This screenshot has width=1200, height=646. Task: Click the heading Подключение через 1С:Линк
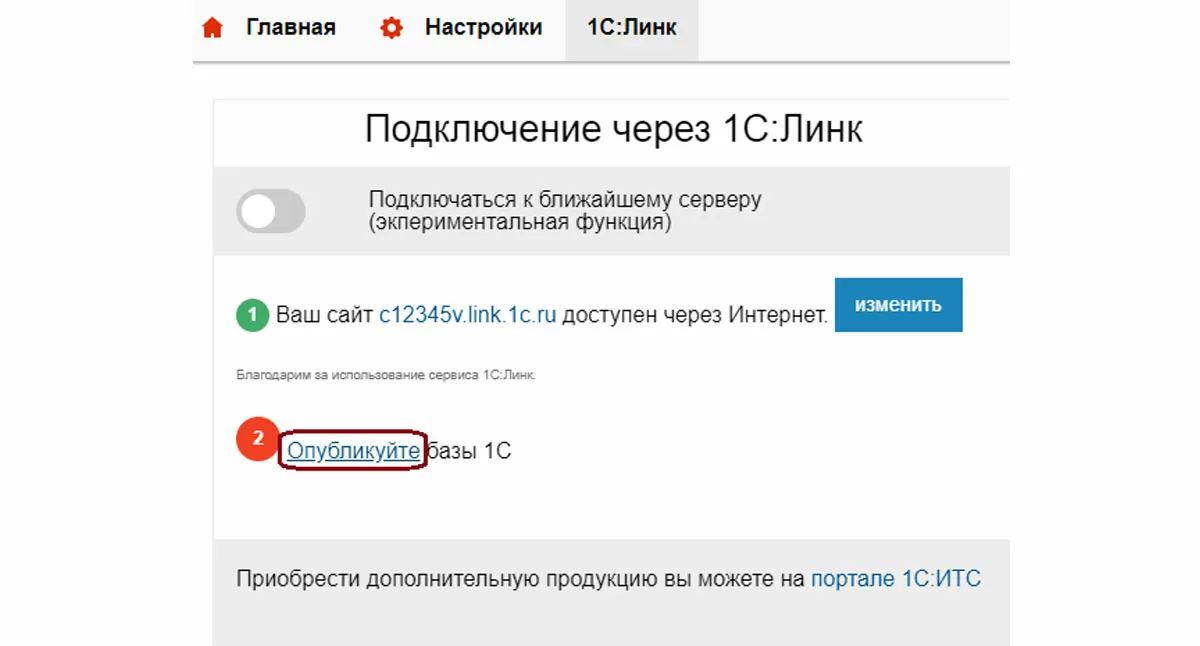coord(613,129)
